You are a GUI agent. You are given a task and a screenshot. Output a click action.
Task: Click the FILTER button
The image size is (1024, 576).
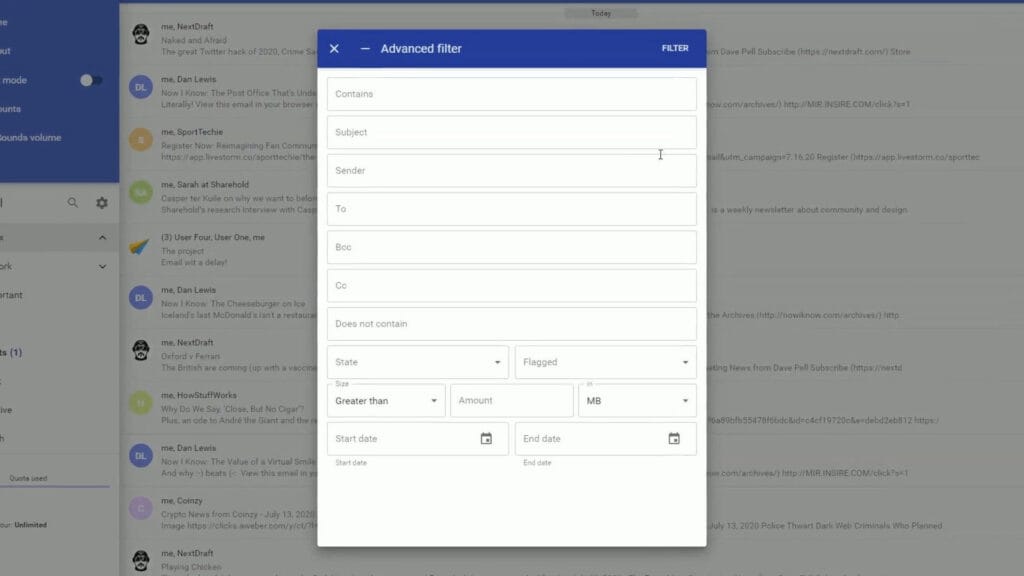pos(674,48)
